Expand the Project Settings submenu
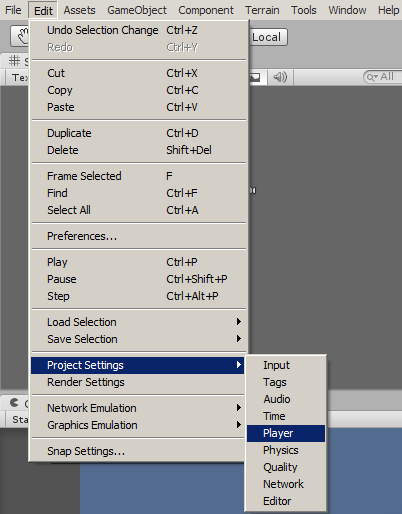Screen dimensions: 402x514 click(x=138, y=365)
